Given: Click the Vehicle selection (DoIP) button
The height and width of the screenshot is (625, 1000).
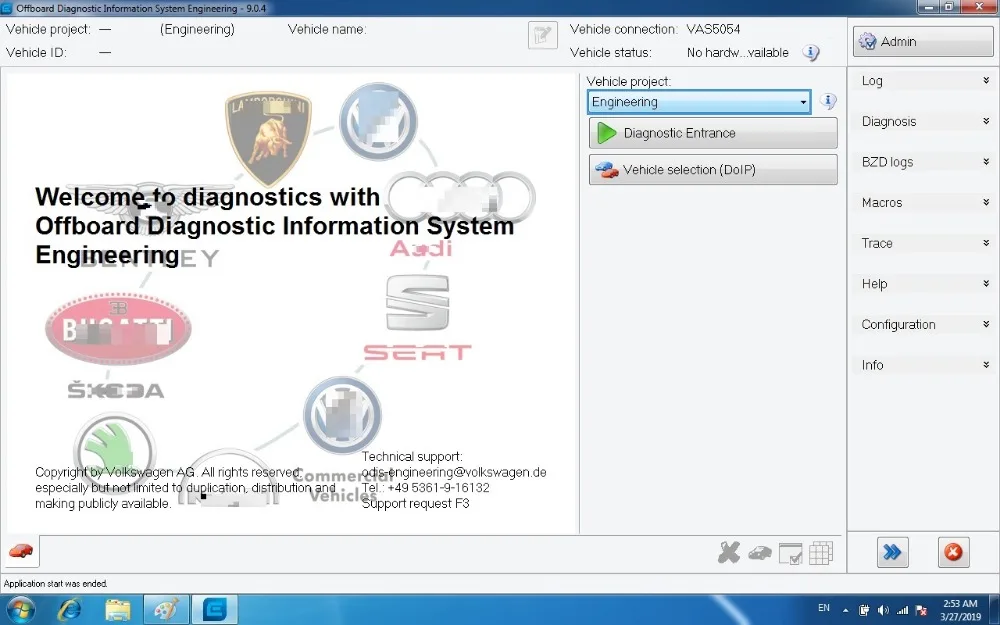Looking at the screenshot, I should pos(713,170).
